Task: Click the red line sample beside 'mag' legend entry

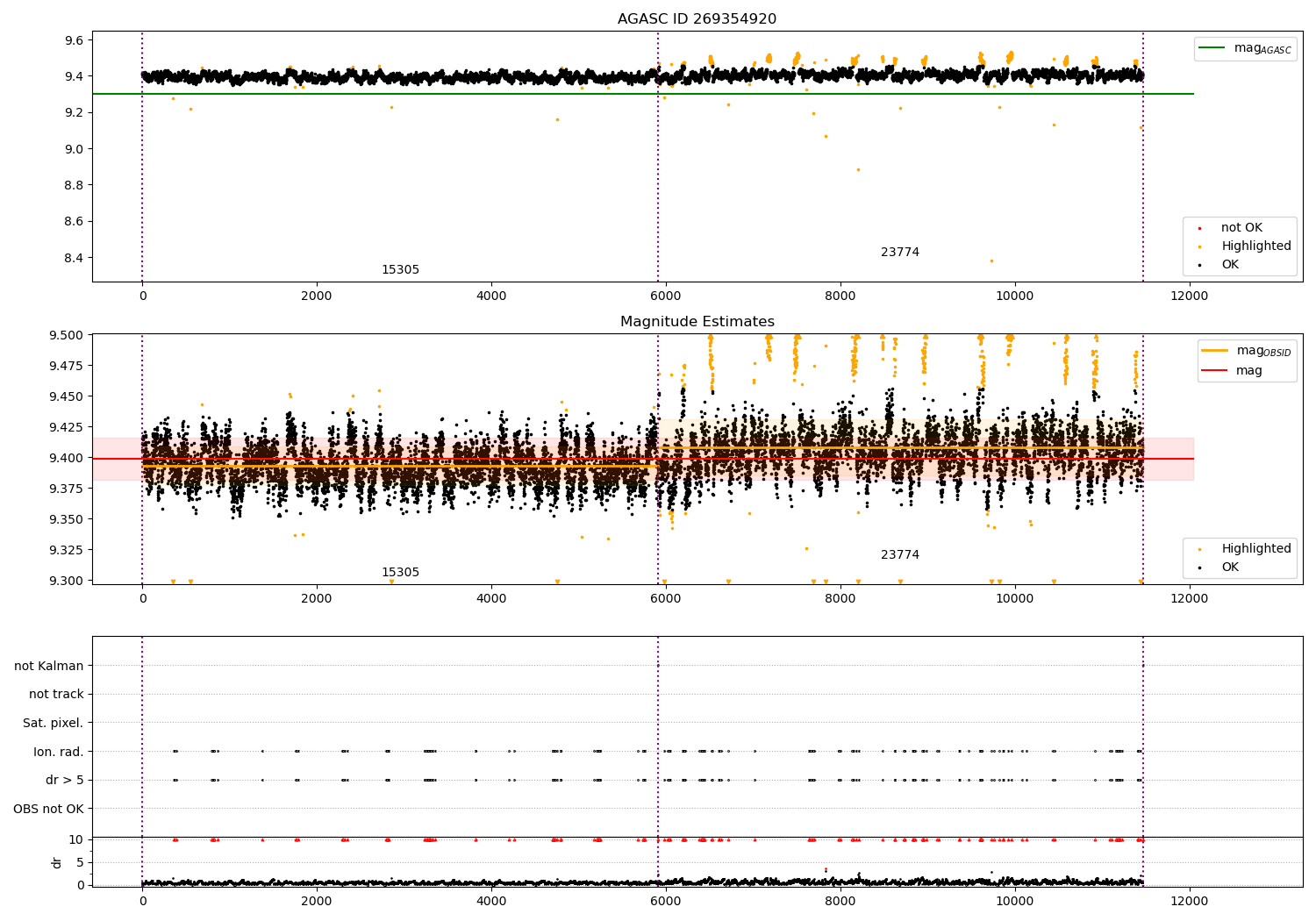Action: click(1215, 371)
